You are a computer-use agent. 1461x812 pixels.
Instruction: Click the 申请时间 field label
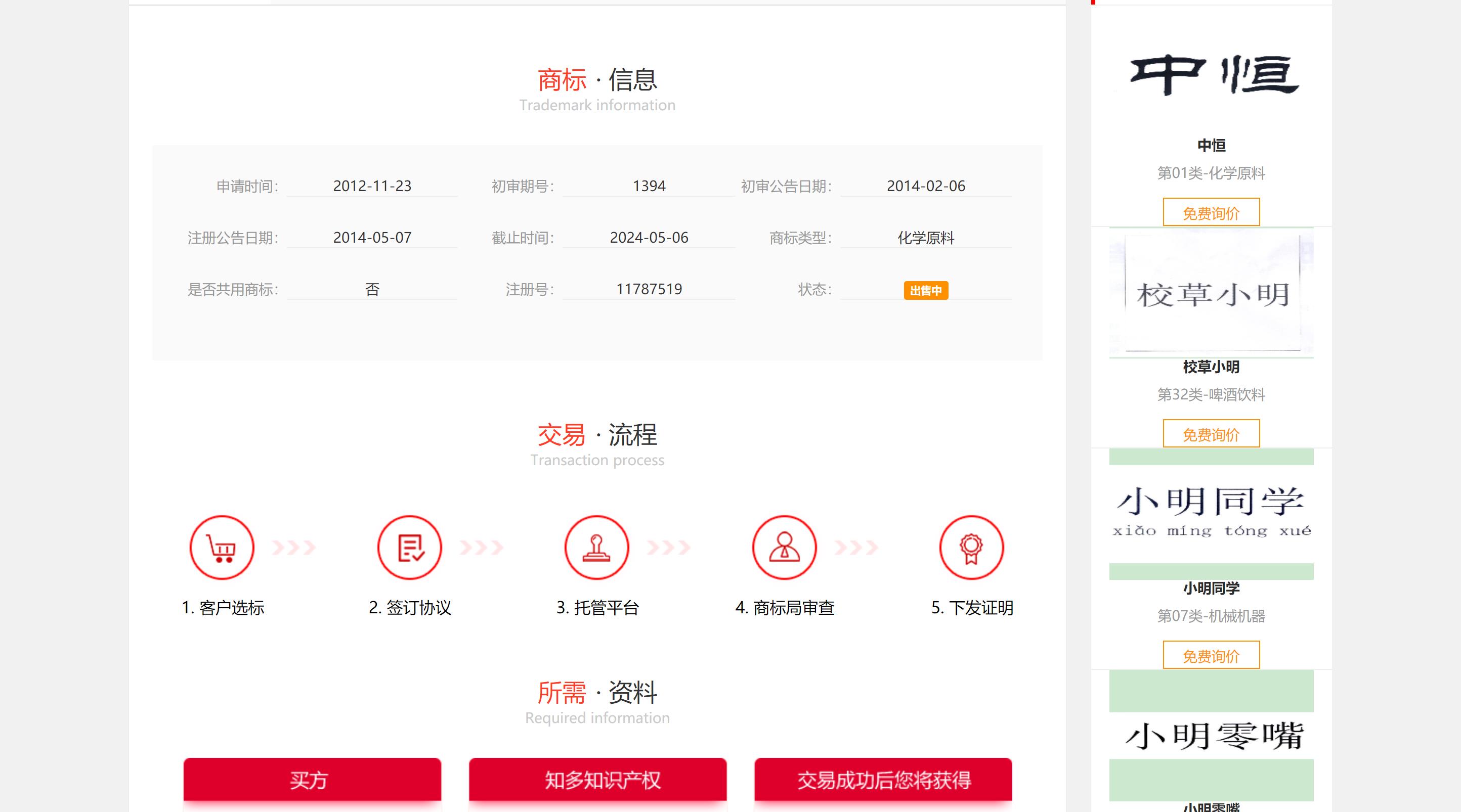point(247,187)
